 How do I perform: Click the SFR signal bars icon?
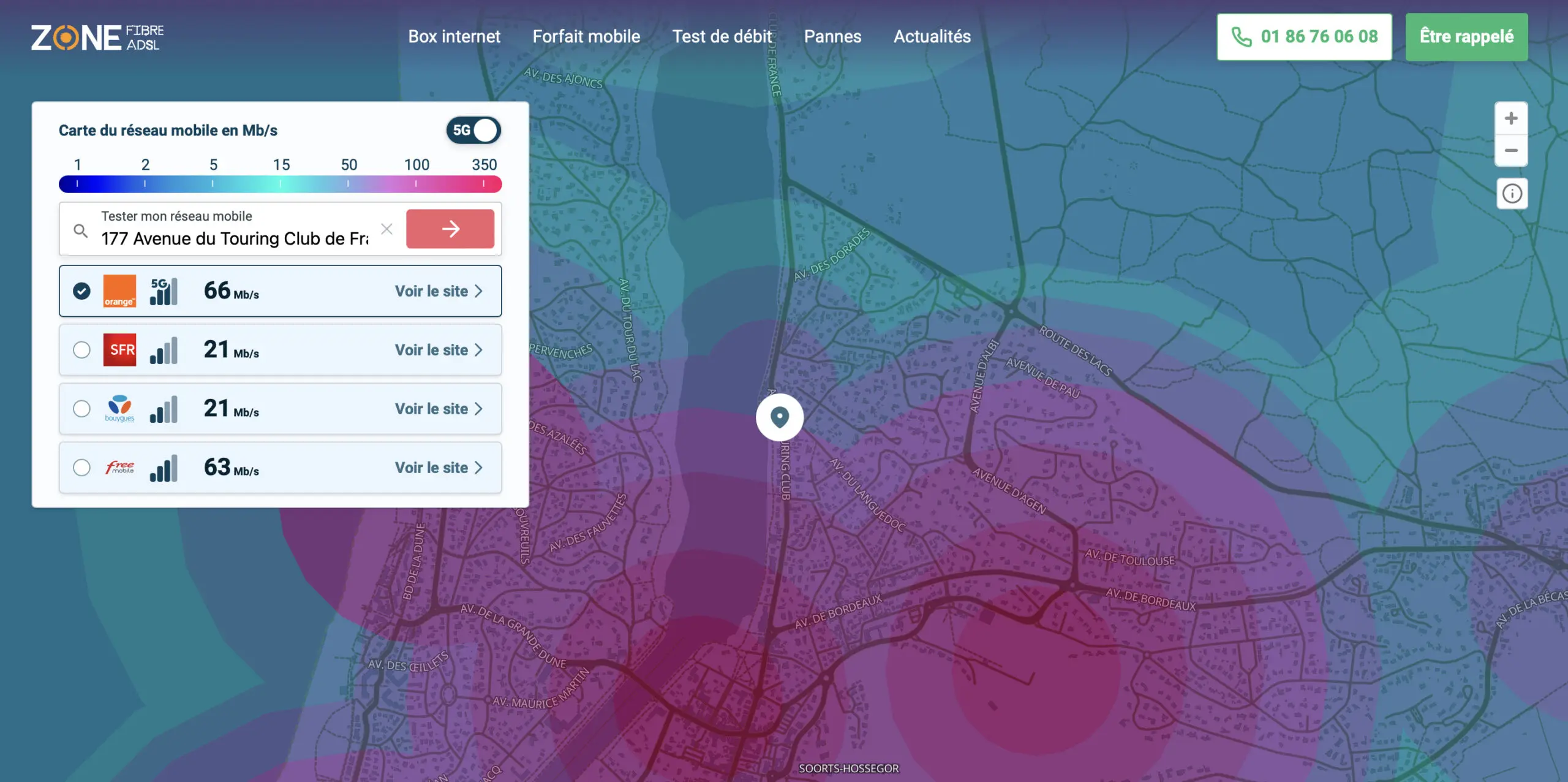coord(164,350)
